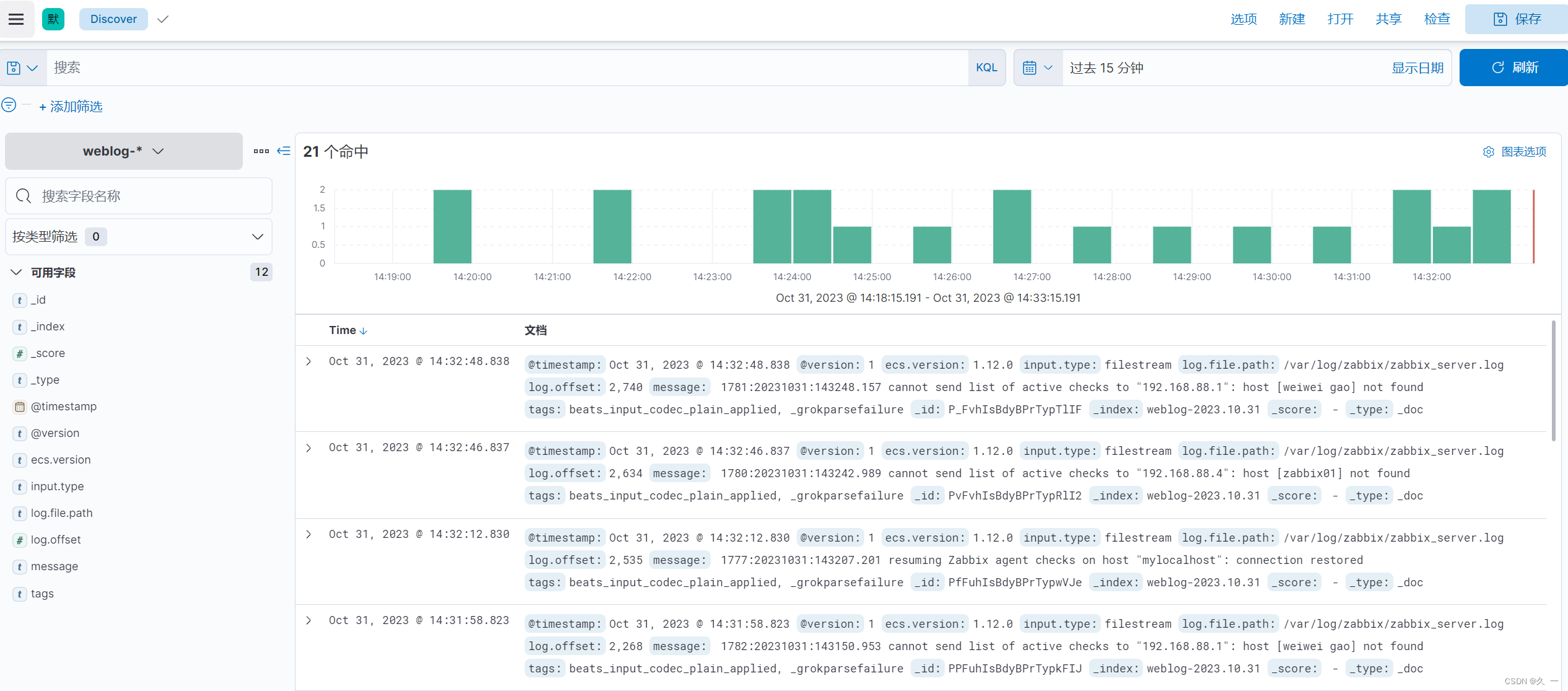The height and width of the screenshot is (691, 1568).
Task: Click the calendar quick-select icon
Action: [x=1030, y=68]
